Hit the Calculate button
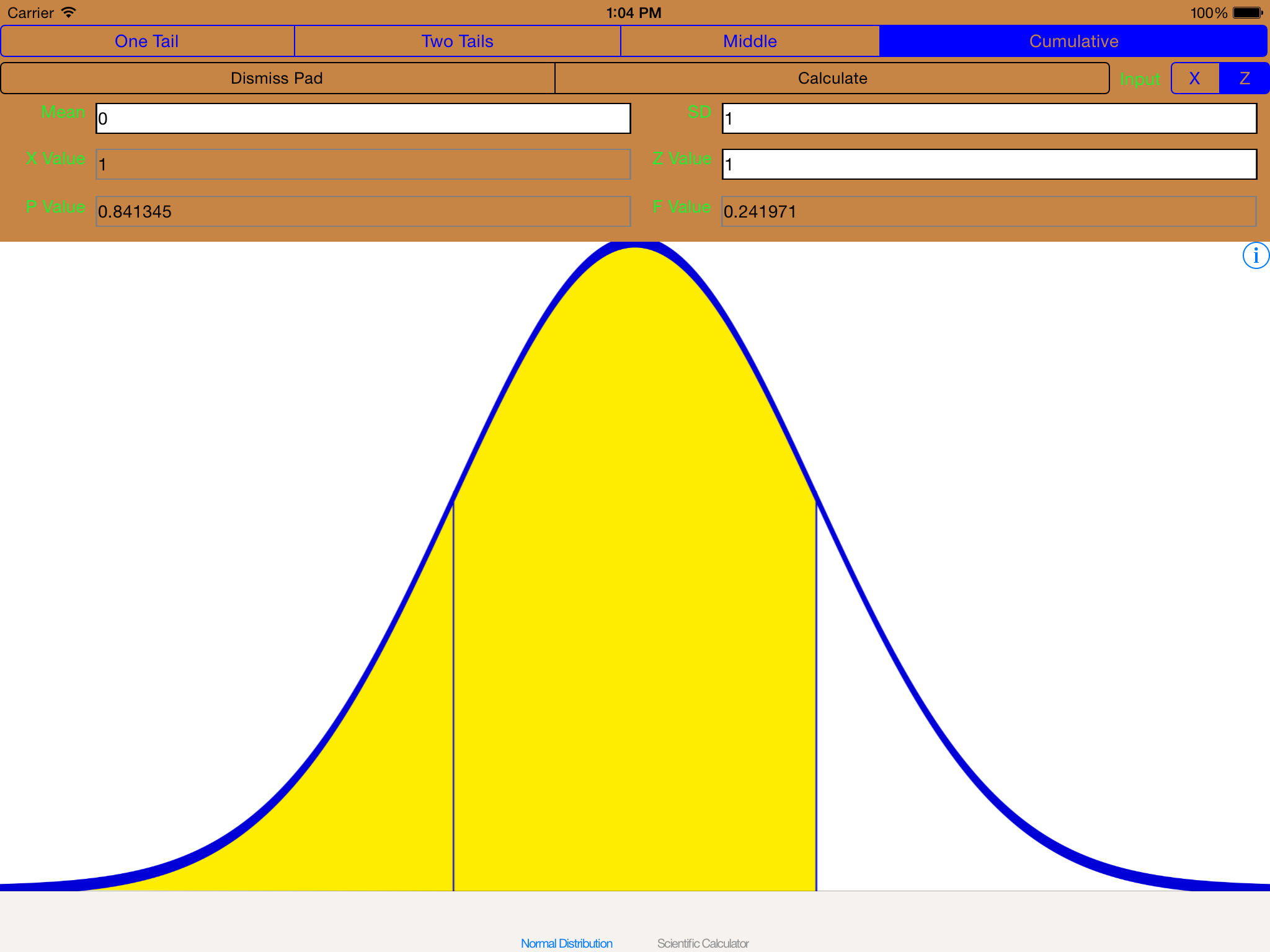This screenshot has height=952, width=1270. (x=832, y=78)
